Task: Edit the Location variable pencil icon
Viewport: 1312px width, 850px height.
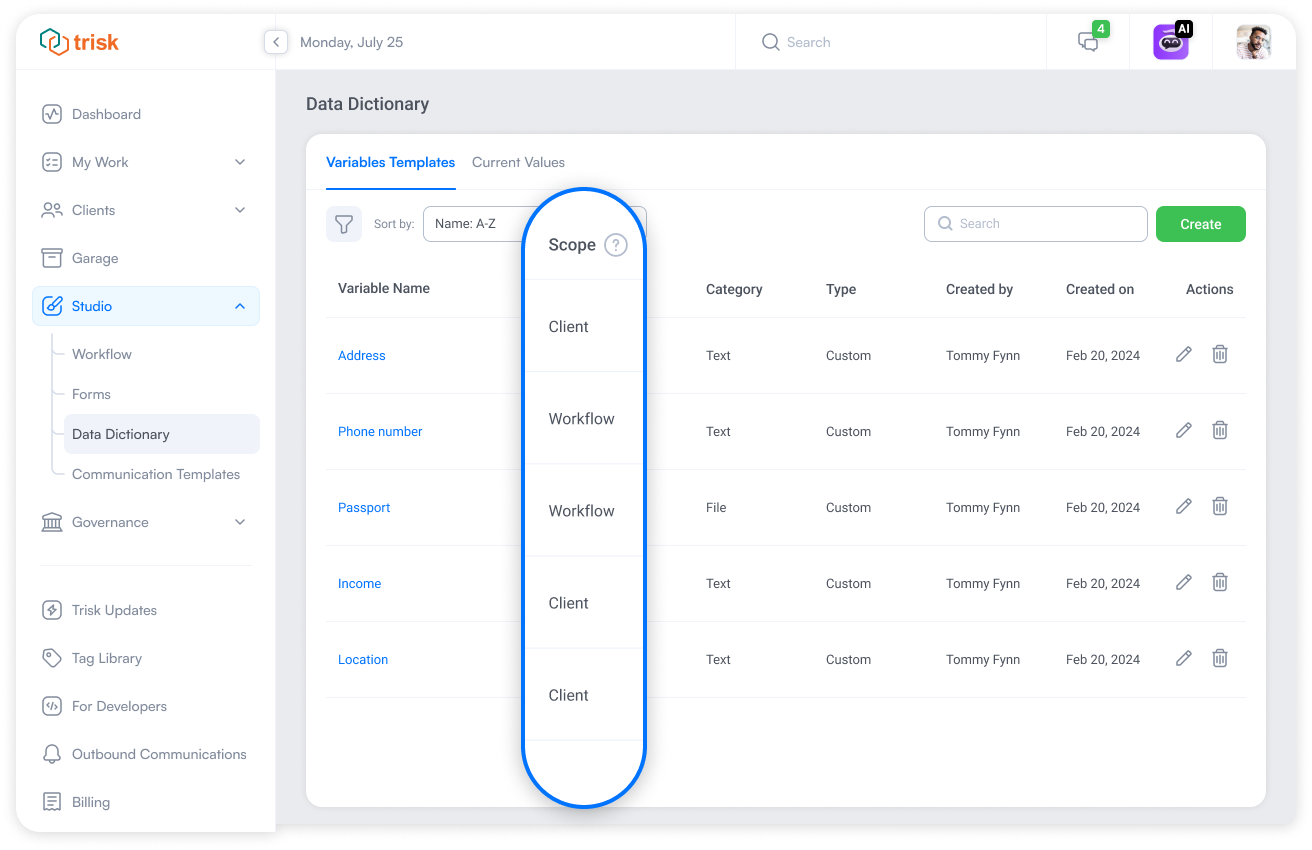Action: 1184,658
